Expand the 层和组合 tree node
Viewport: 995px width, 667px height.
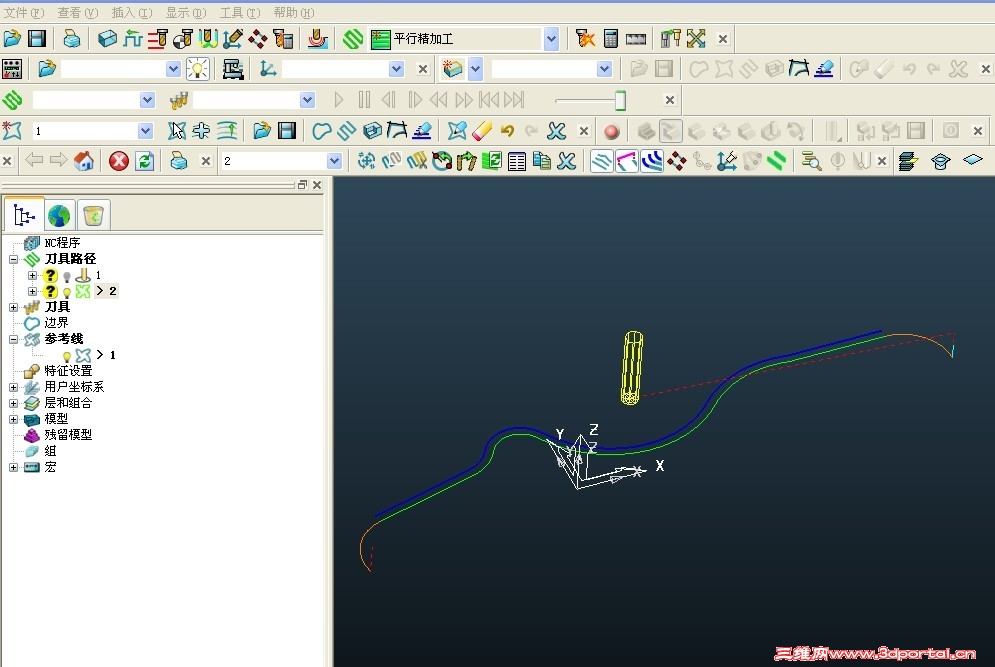click(x=13, y=403)
